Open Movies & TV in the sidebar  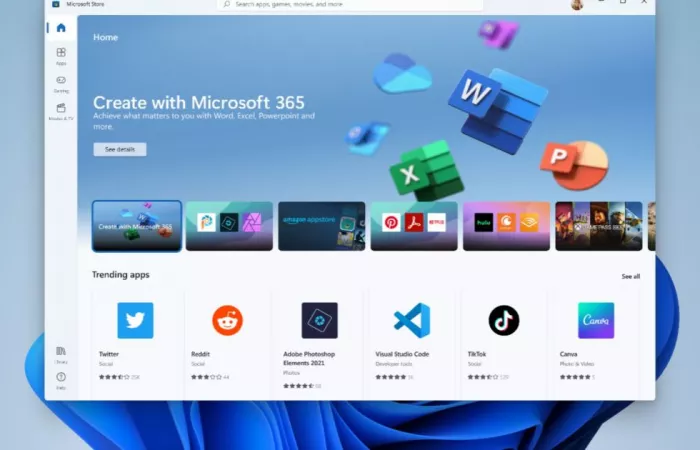point(61,110)
